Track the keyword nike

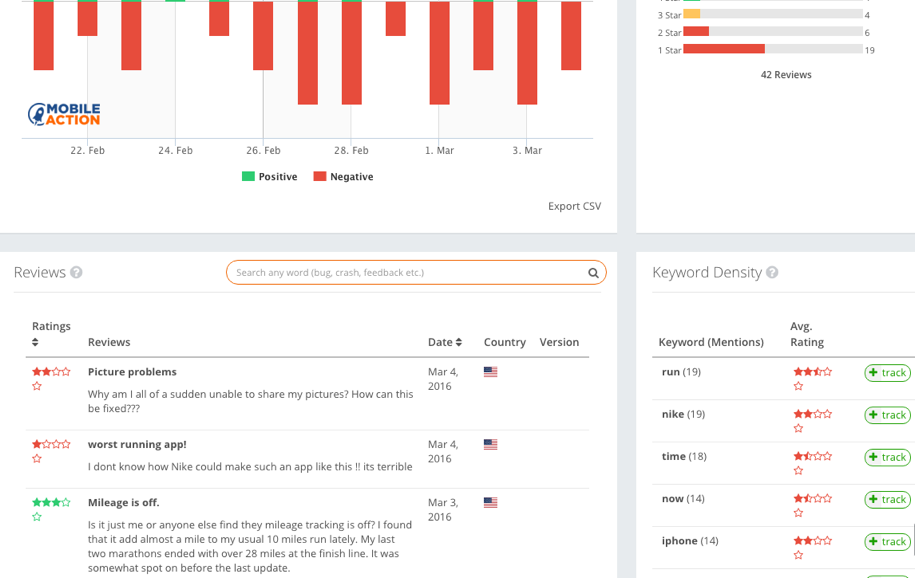[887, 415]
